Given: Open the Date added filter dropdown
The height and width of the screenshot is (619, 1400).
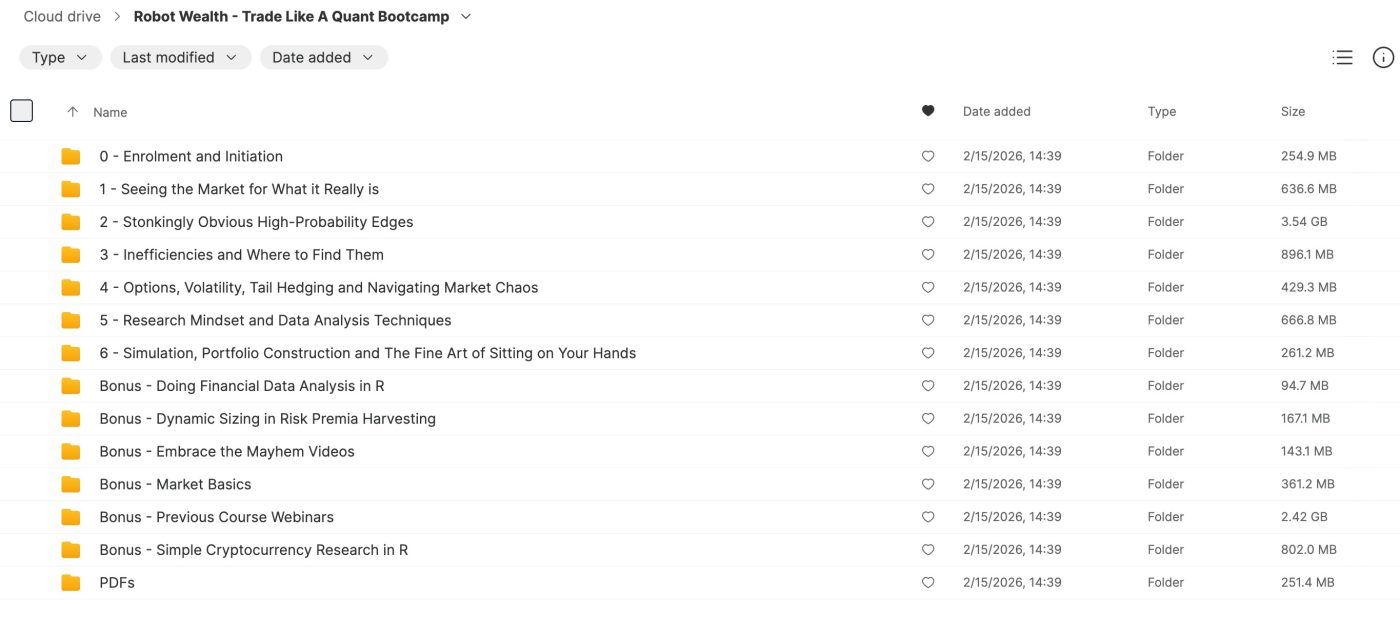Looking at the screenshot, I should (x=323, y=58).
